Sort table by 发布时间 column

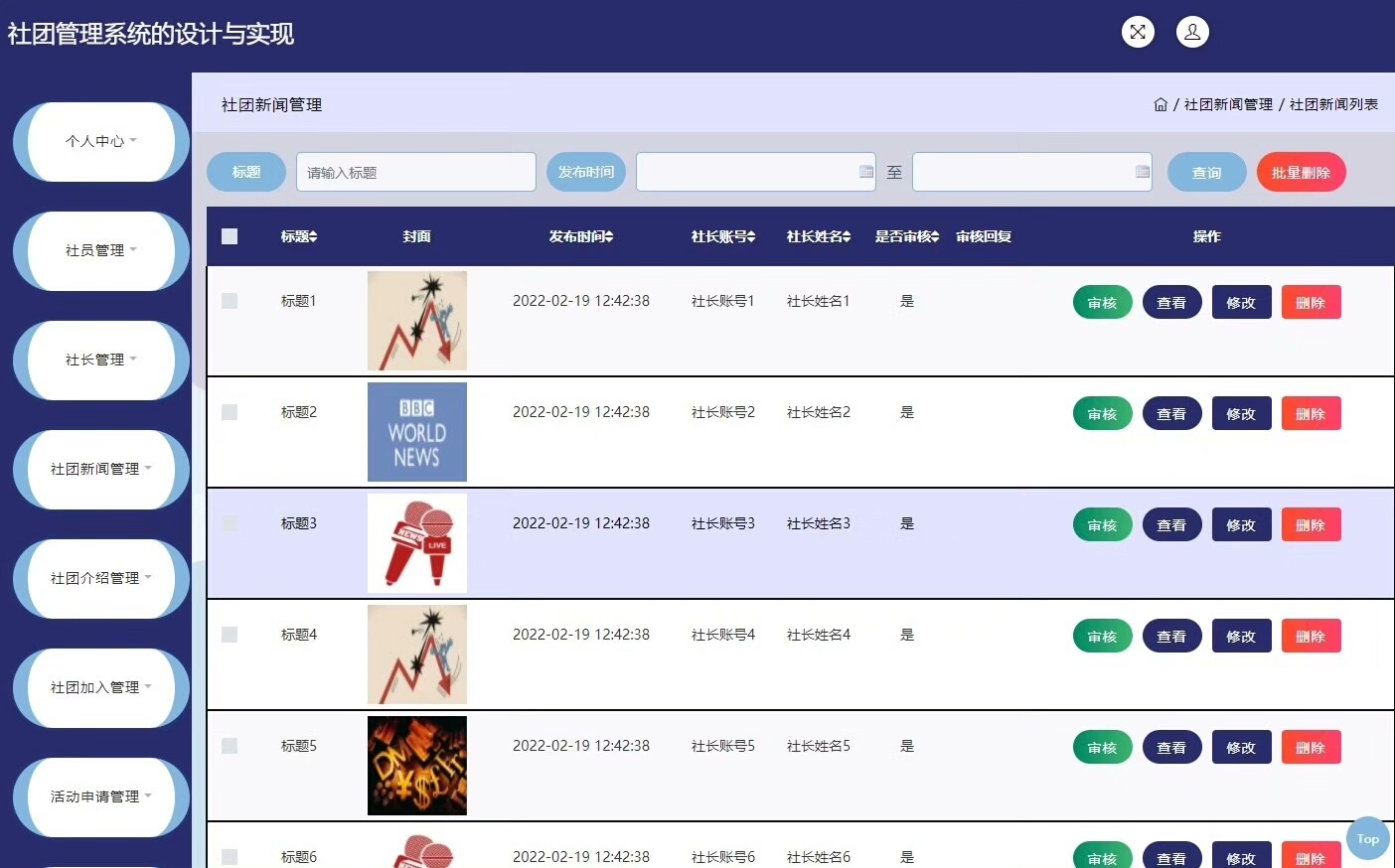[581, 236]
